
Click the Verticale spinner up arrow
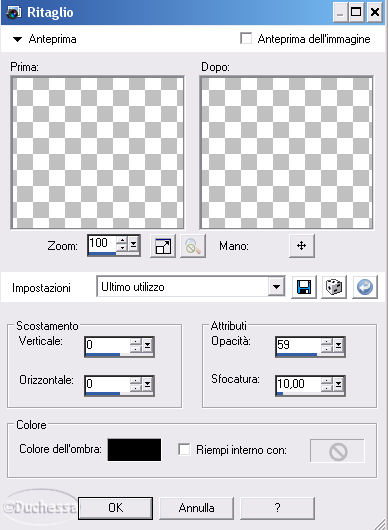[136, 341]
